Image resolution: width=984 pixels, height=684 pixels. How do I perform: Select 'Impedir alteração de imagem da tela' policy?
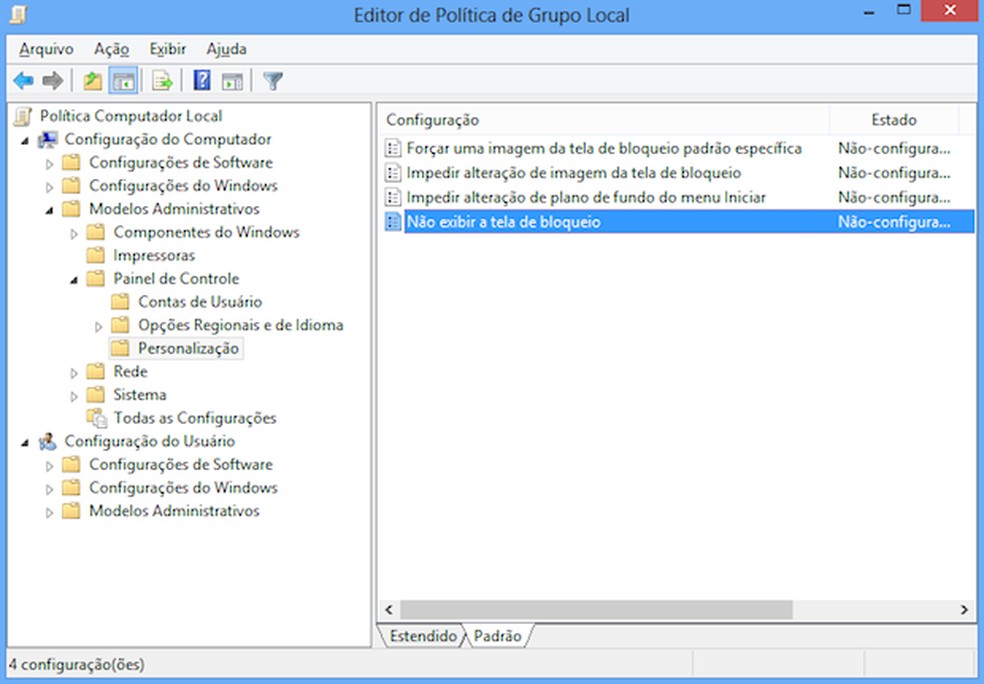coord(574,173)
